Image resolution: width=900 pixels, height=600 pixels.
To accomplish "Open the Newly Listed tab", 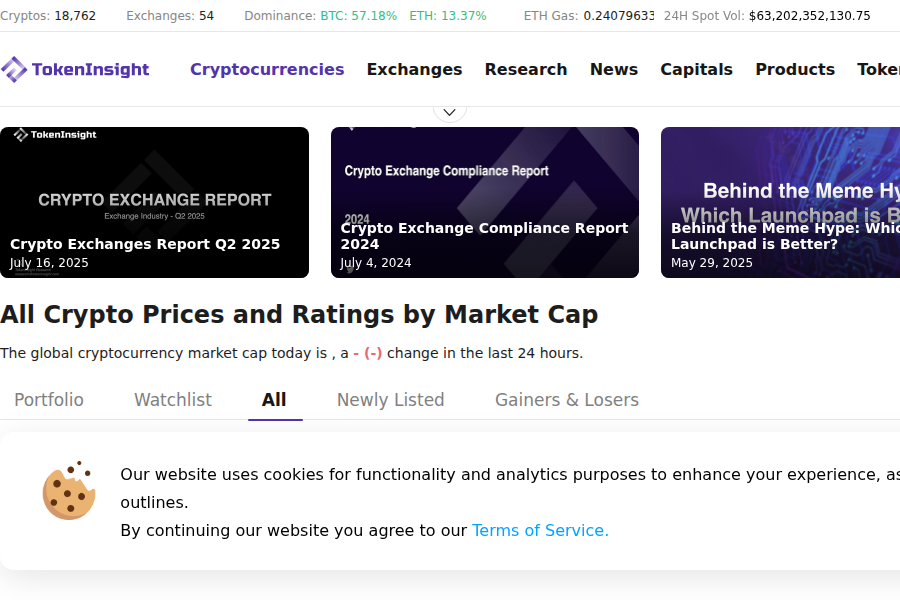I will pyautogui.click(x=390, y=399).
